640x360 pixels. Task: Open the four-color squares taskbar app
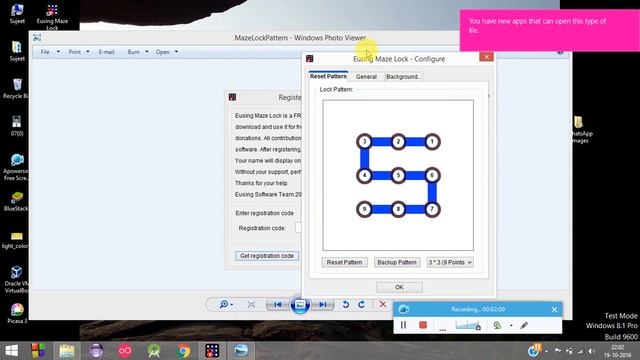coord(38,351)
